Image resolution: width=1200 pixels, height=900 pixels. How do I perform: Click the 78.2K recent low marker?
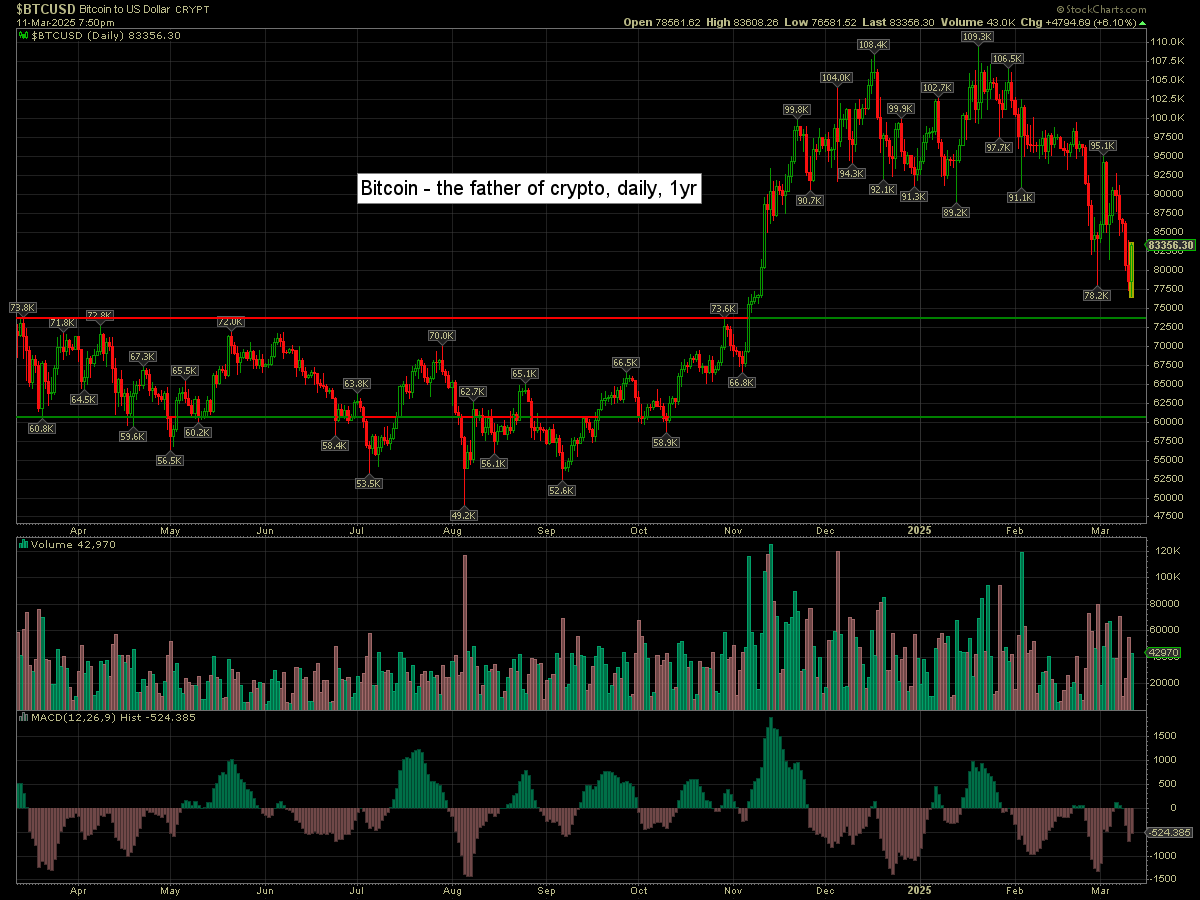pos(1096,295)
